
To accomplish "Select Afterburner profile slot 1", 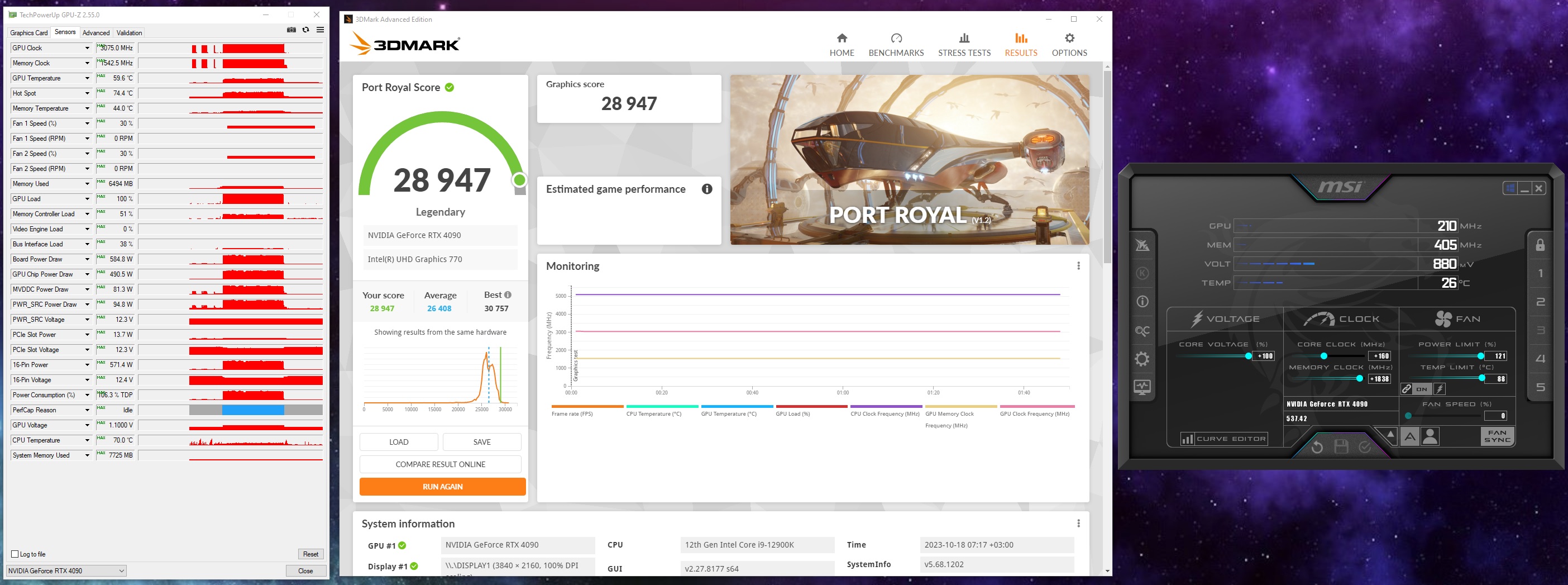I will click(1541, 274).
